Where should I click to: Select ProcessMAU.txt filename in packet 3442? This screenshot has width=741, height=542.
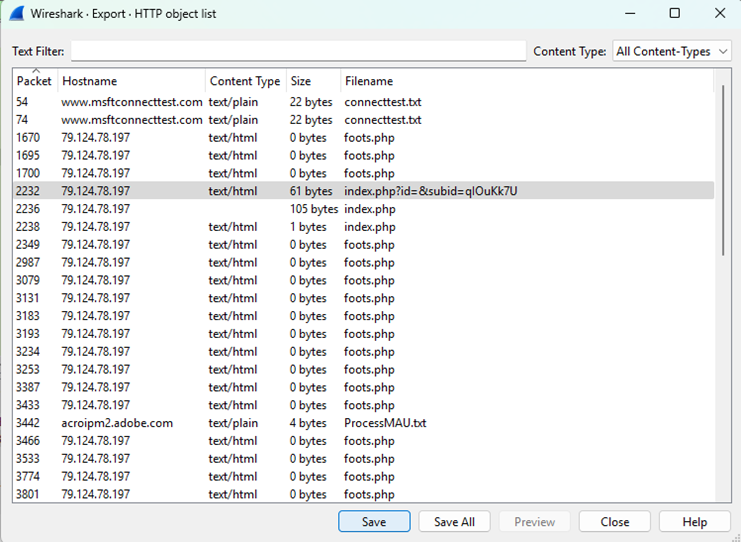(385, 423)
